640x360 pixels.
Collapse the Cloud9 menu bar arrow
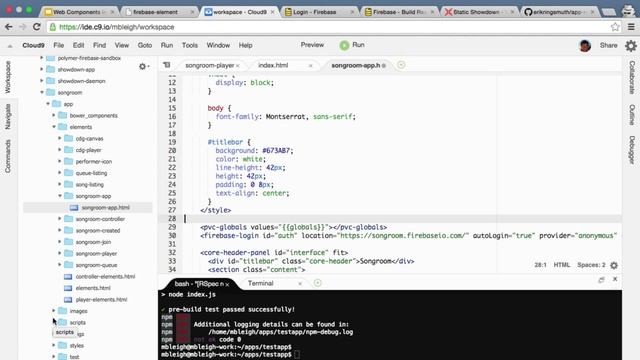tap(10, 46)
